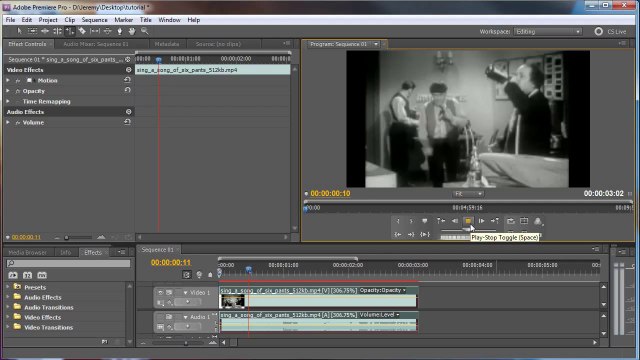
Task: Switch to Audio Mixer tab
Action: (96, 44)
